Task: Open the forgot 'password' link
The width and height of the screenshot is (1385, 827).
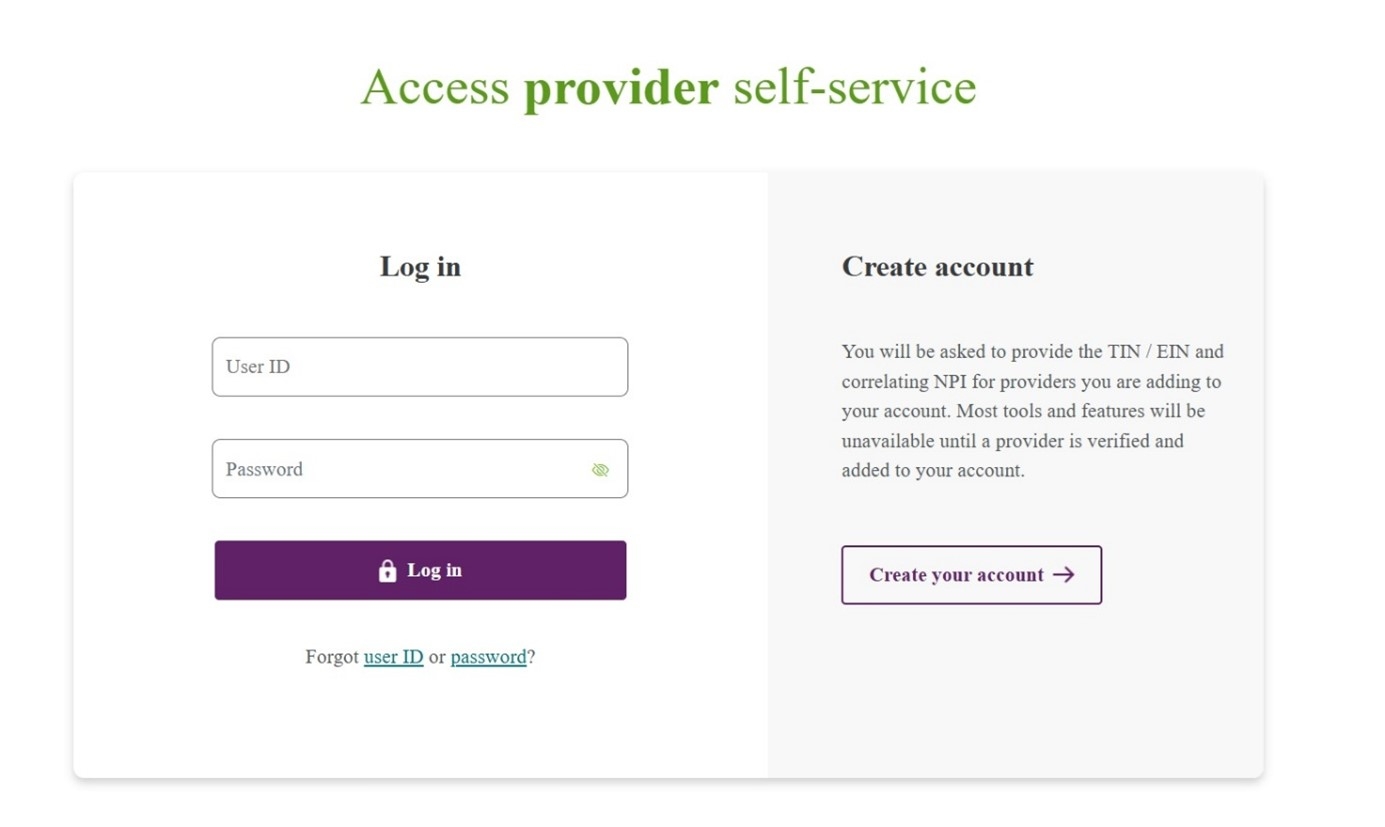Action: click(488, 657)
